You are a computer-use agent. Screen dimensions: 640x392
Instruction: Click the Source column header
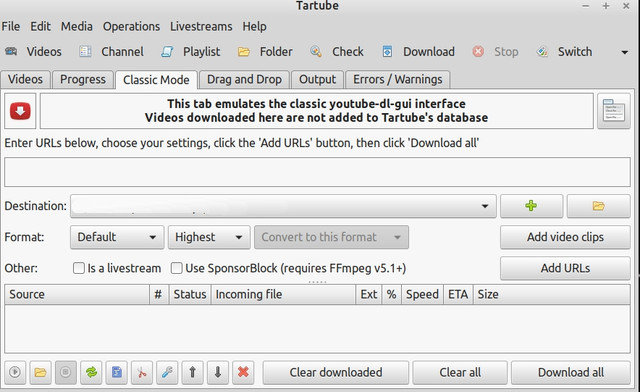click(77, 294)
